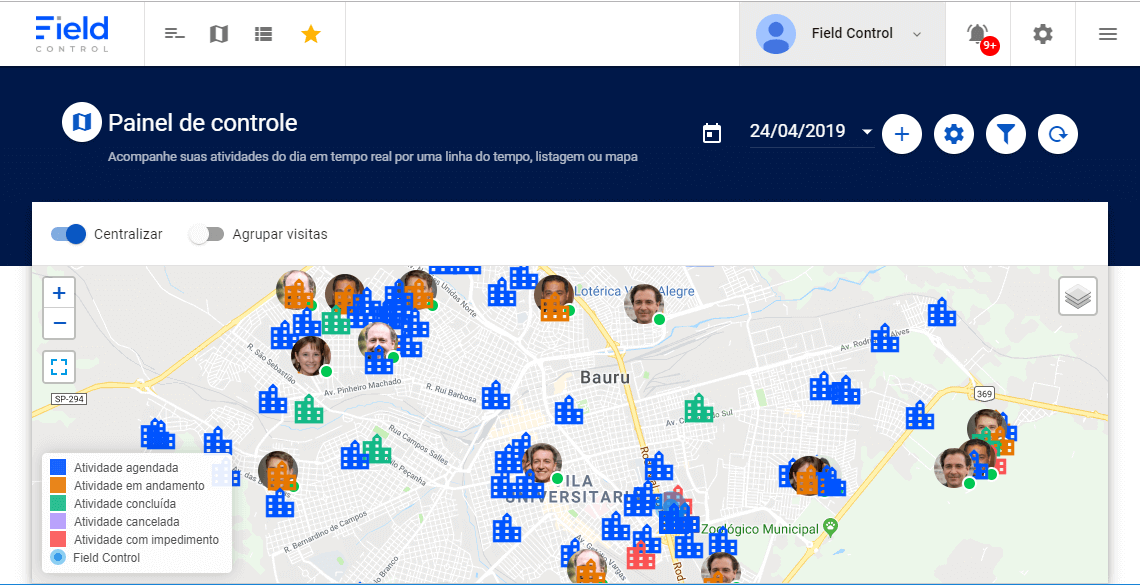Click the 369 highway shield
The height and width of the screenshot is (585, 1140).
tap(984, 393)
